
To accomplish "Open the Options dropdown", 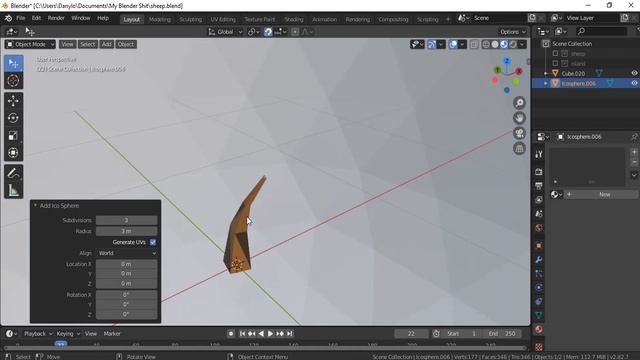I will click(513, 32).
